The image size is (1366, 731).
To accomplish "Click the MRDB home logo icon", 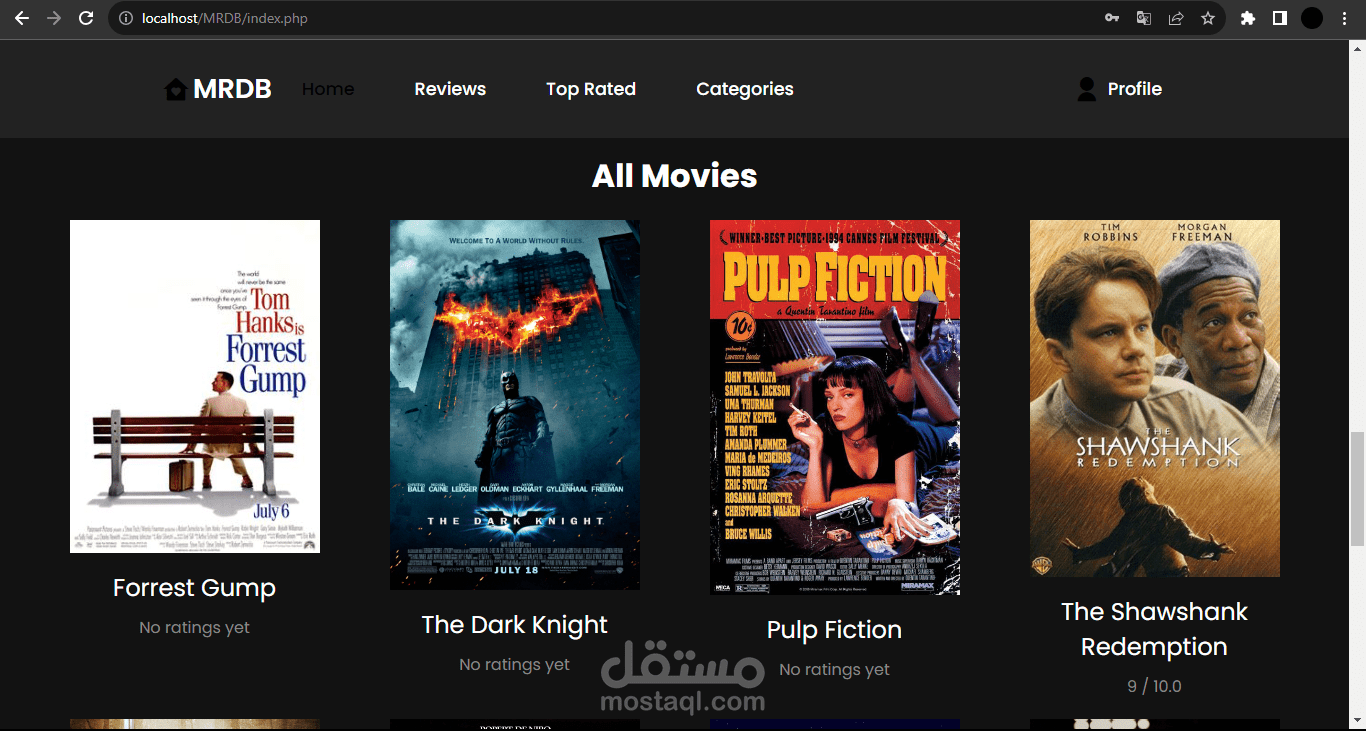I will (174, 88).
